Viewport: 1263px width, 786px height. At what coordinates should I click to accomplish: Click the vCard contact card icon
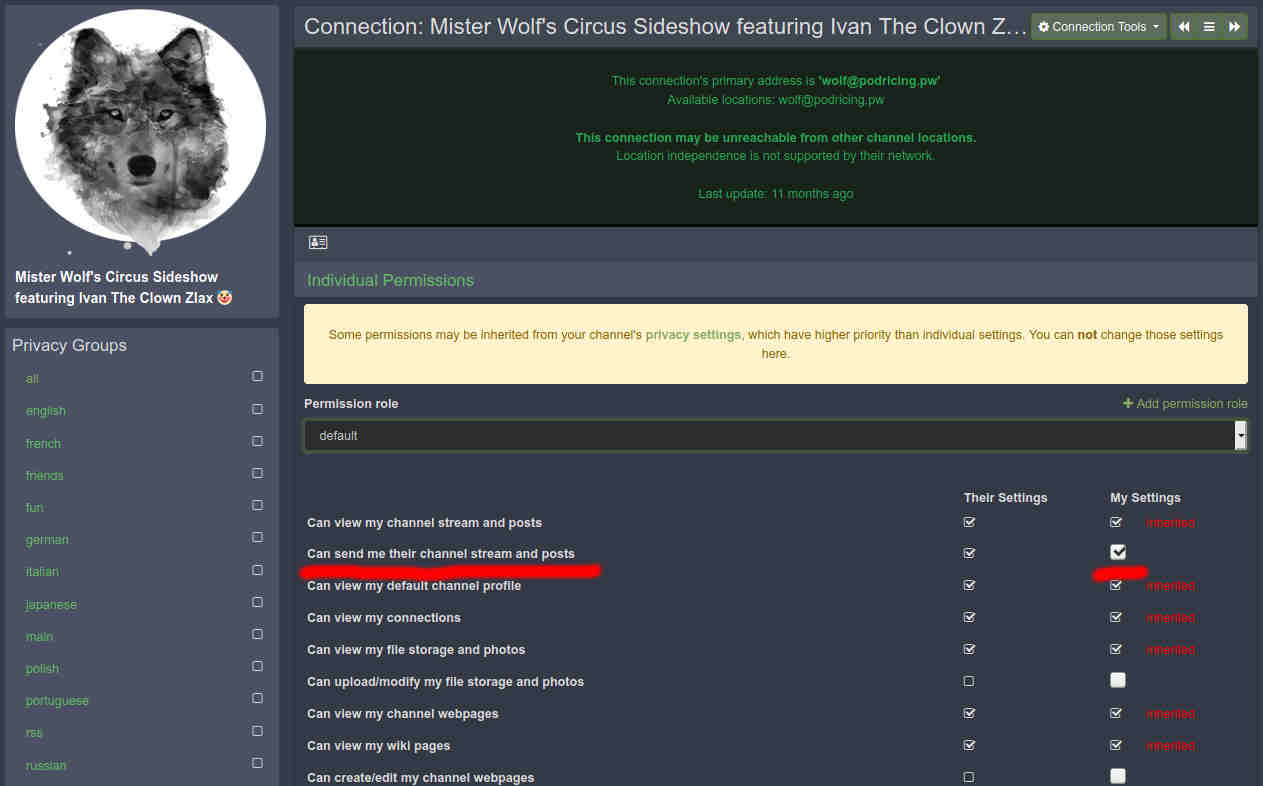click(x=318, y=242)
